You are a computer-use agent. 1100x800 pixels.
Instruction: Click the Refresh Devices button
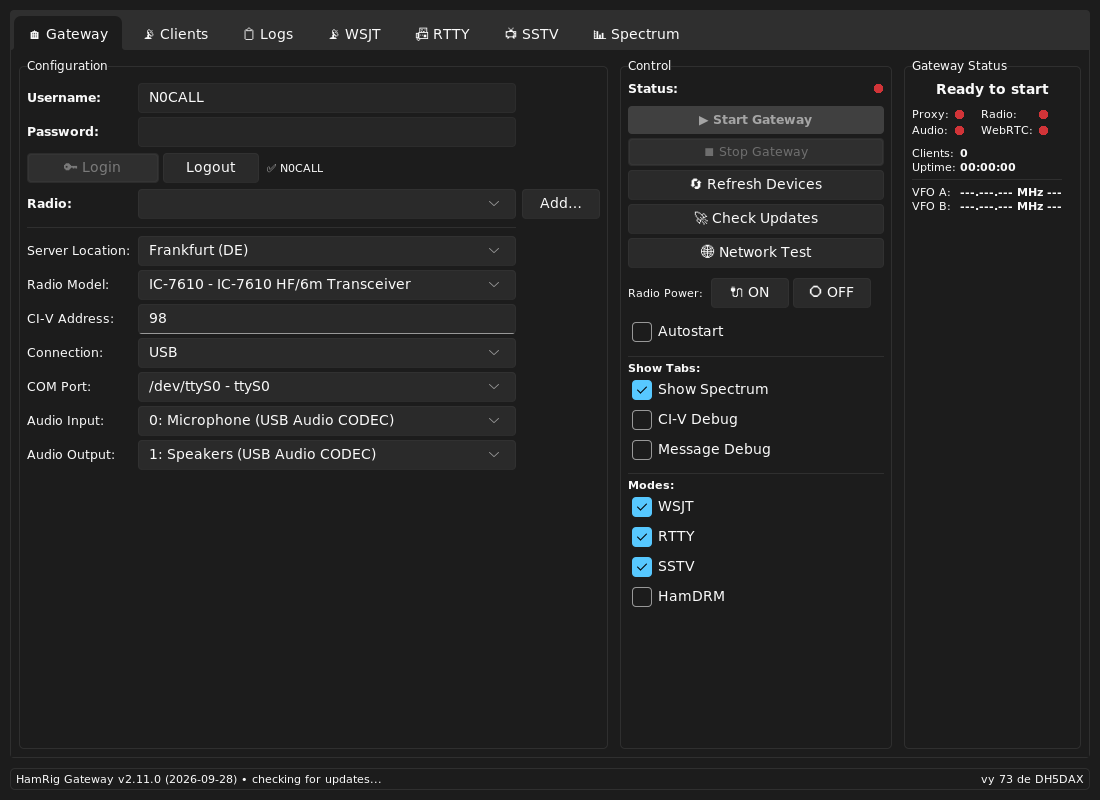[756, 185]
